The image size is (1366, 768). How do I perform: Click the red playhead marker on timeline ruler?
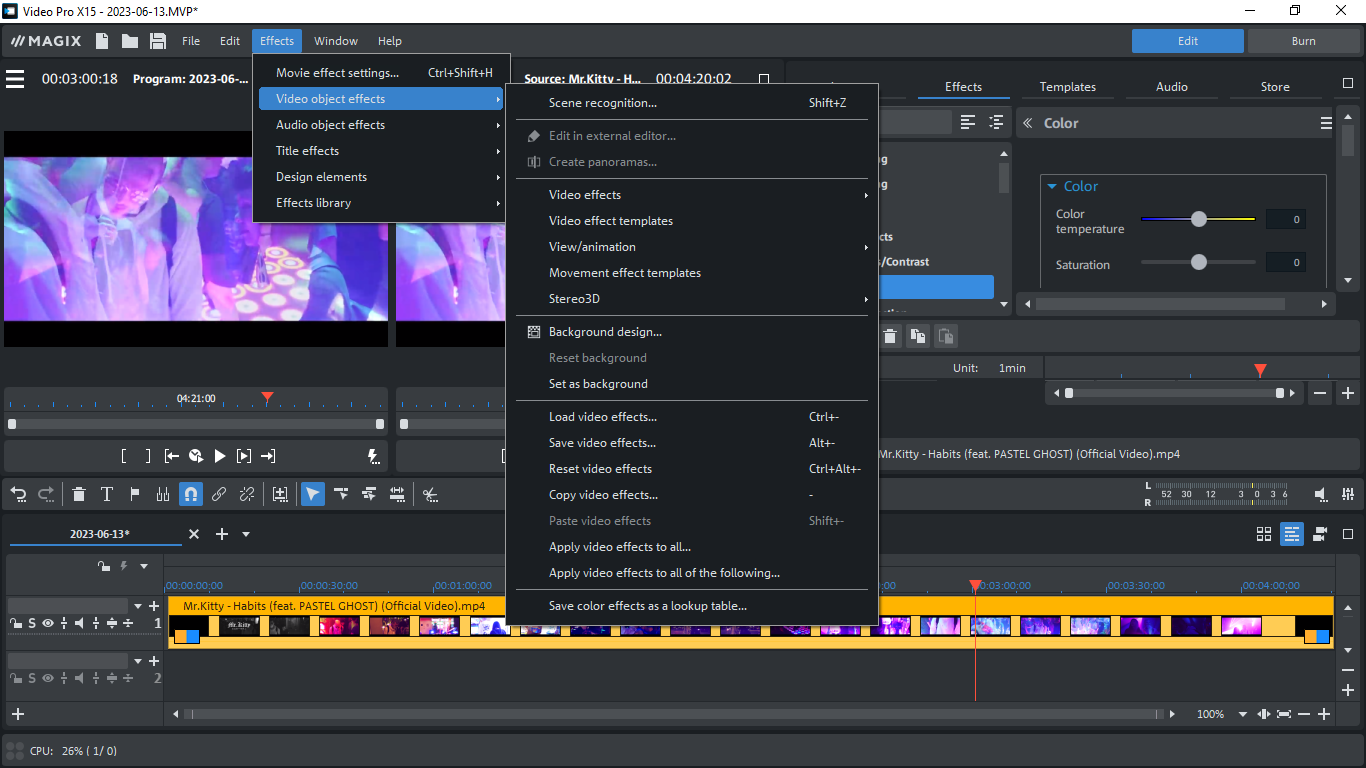point(975,585)
